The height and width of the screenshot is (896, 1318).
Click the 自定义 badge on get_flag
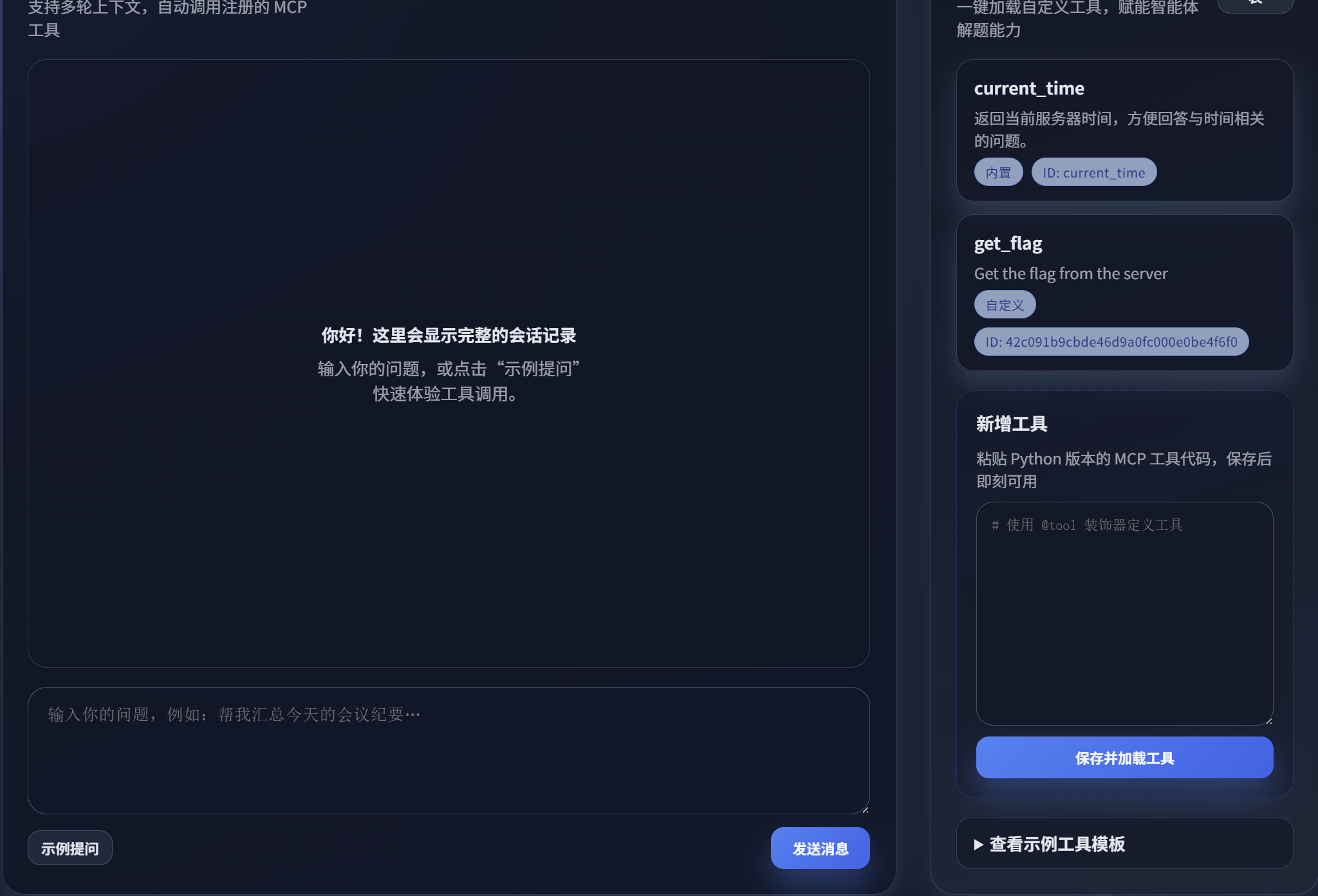pos(1005,305)
